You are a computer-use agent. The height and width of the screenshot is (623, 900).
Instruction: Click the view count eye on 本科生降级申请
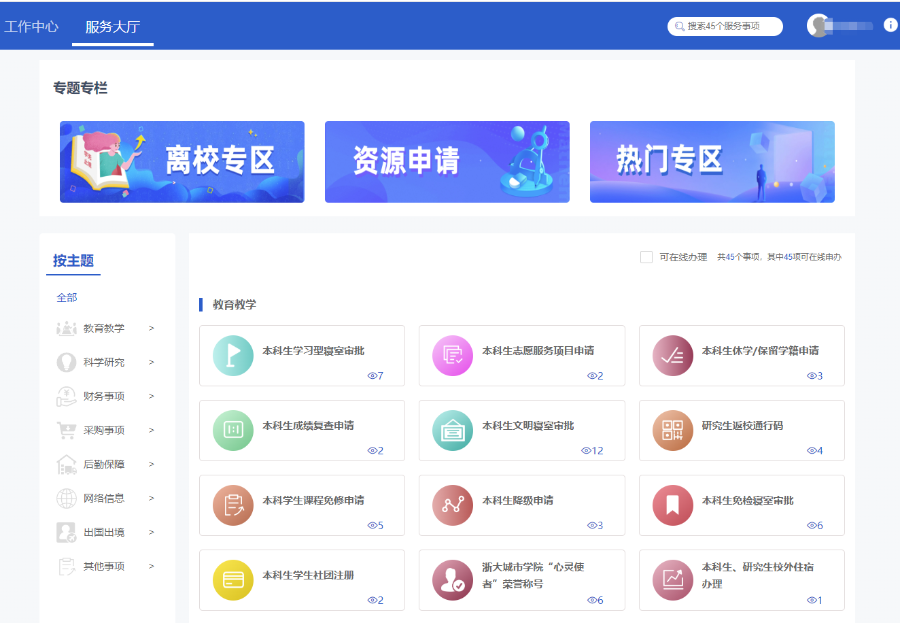[591, 525]
